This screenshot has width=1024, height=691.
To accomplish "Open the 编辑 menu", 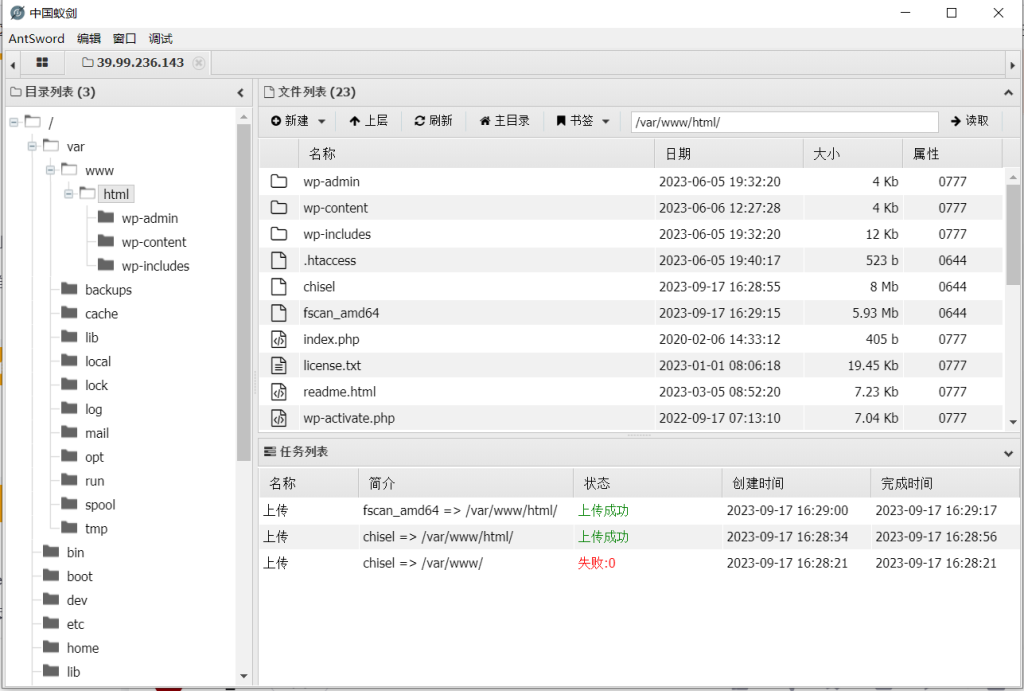I will pos(89,39).
